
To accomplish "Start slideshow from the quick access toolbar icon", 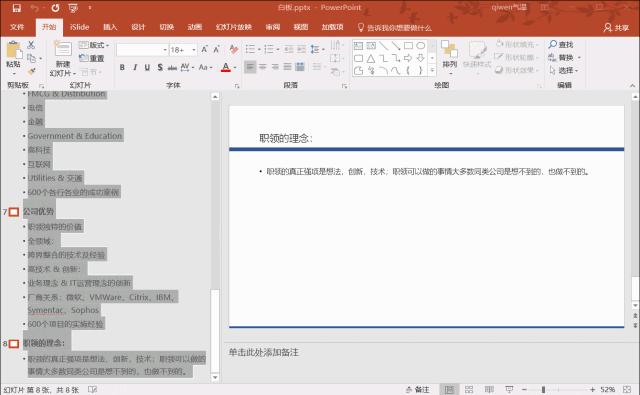I will [73, 8].
